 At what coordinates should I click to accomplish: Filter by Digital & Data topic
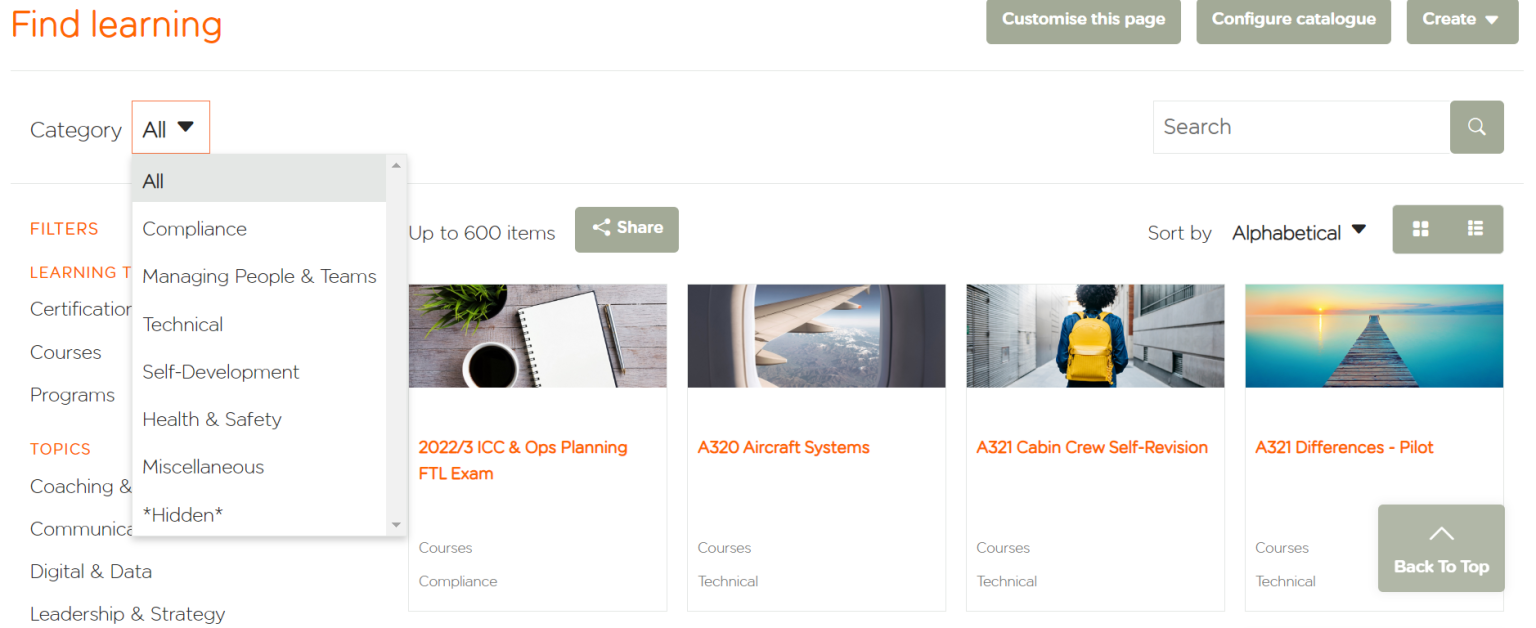(91, 572)
